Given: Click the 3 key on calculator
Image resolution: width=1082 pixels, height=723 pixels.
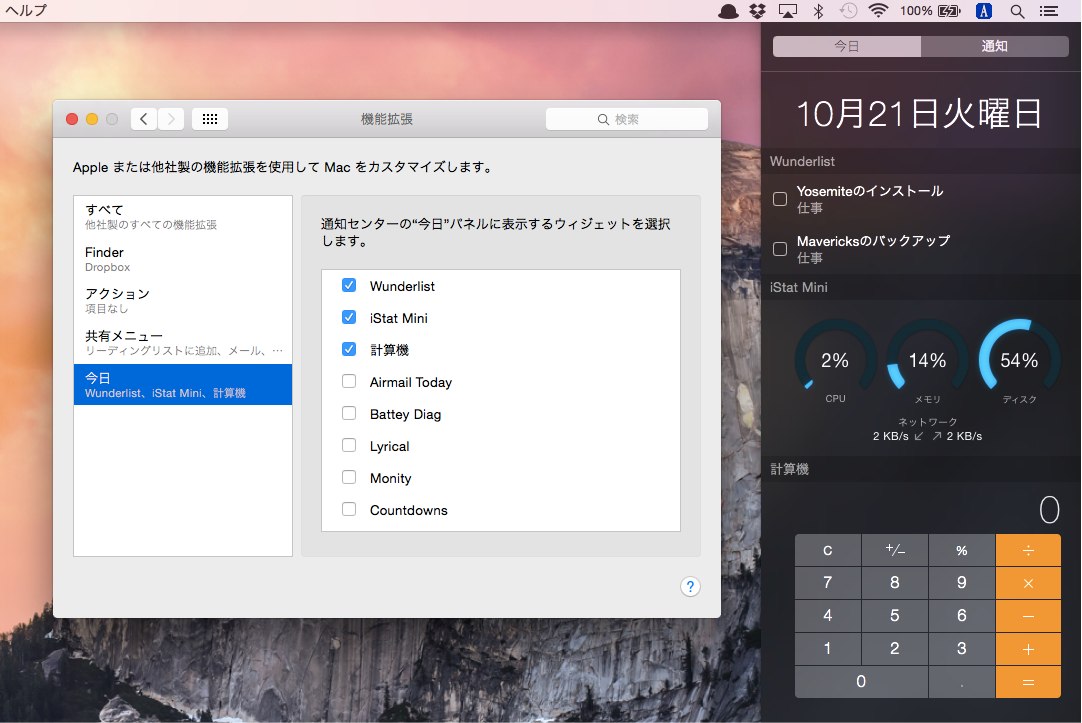Looking at the screenshot, I should [961, 648].
